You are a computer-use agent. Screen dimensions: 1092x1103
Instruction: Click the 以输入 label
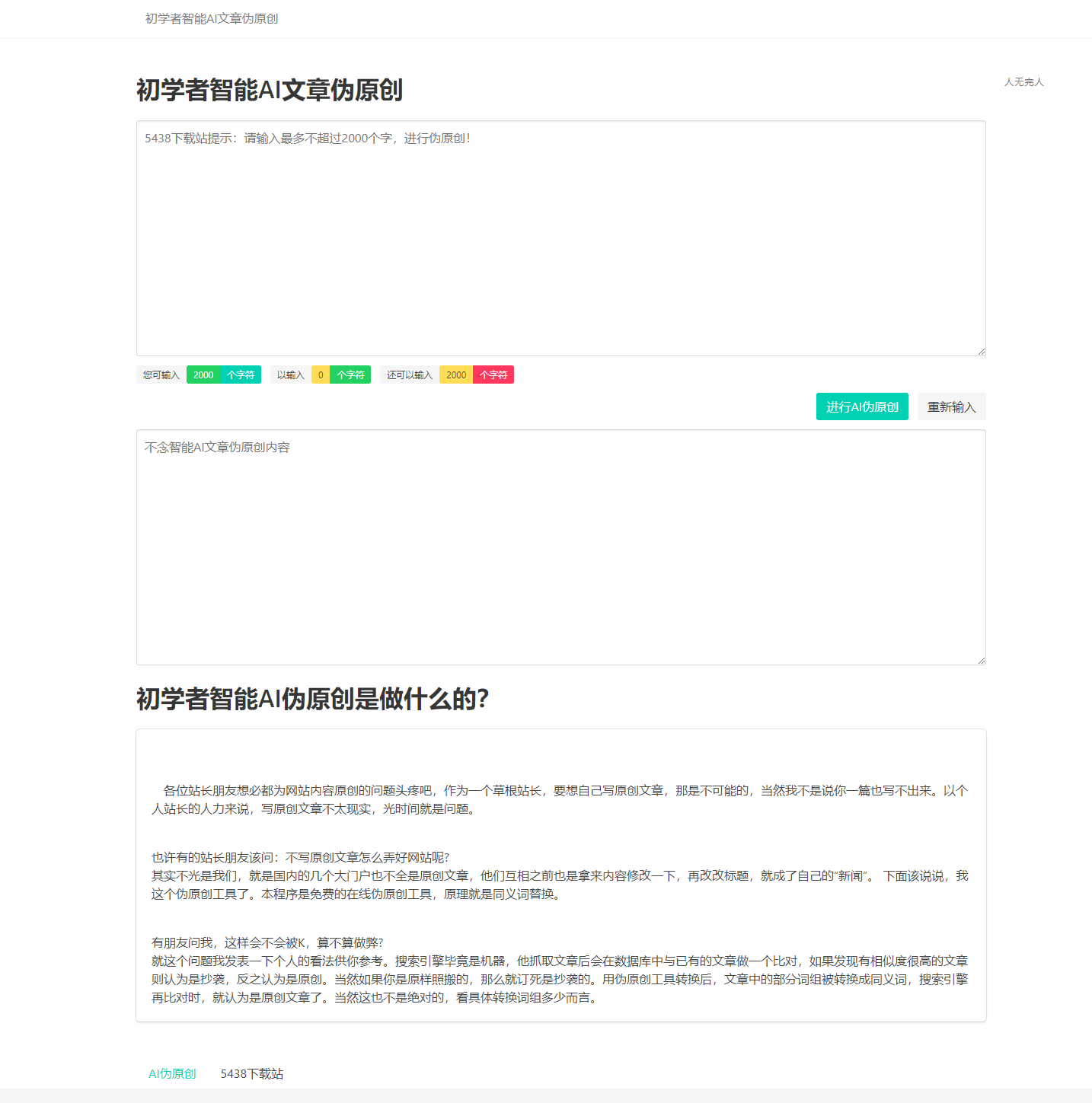tap(291, 375)
